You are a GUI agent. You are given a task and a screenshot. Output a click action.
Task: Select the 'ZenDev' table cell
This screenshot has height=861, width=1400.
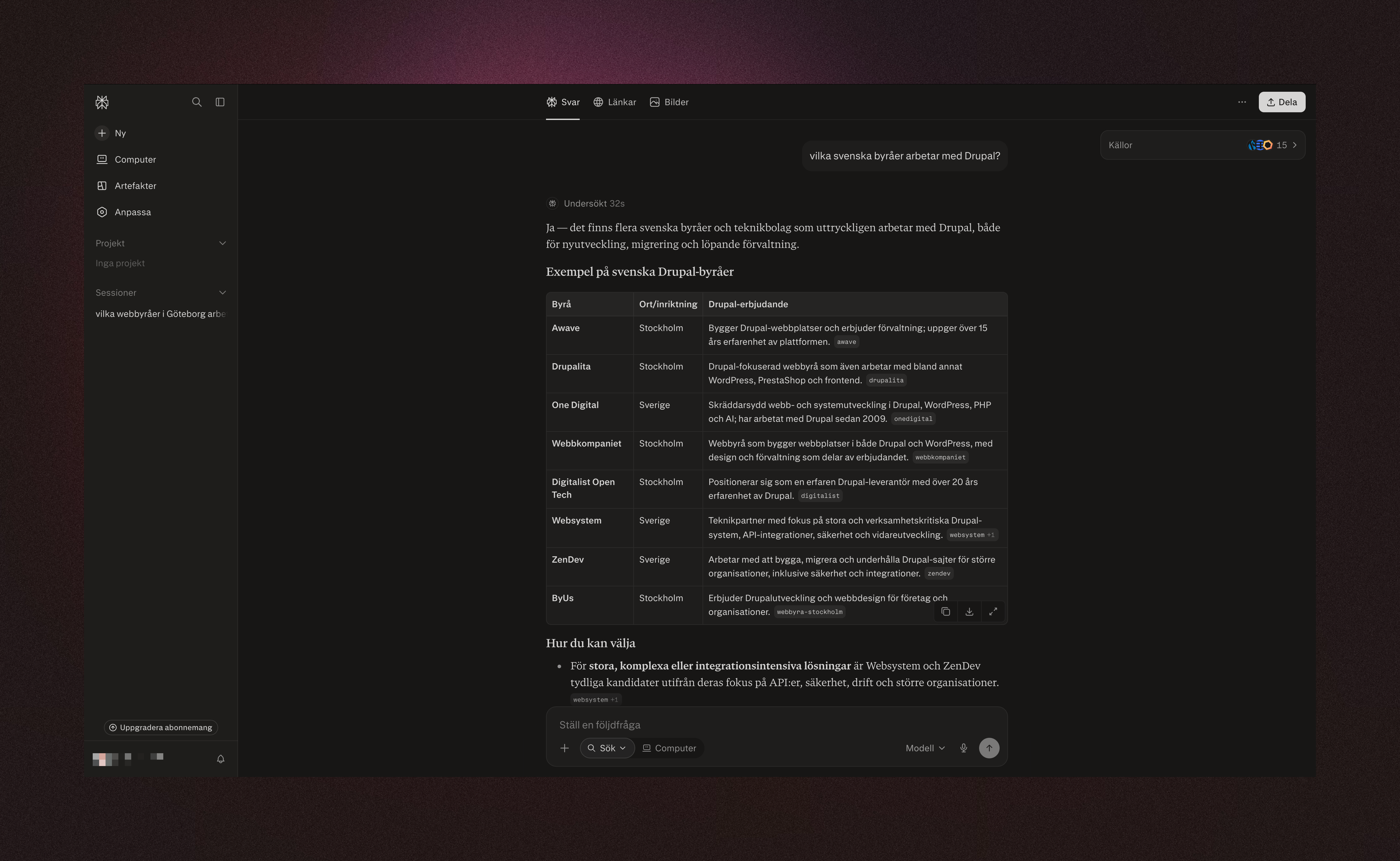(590, 567)
